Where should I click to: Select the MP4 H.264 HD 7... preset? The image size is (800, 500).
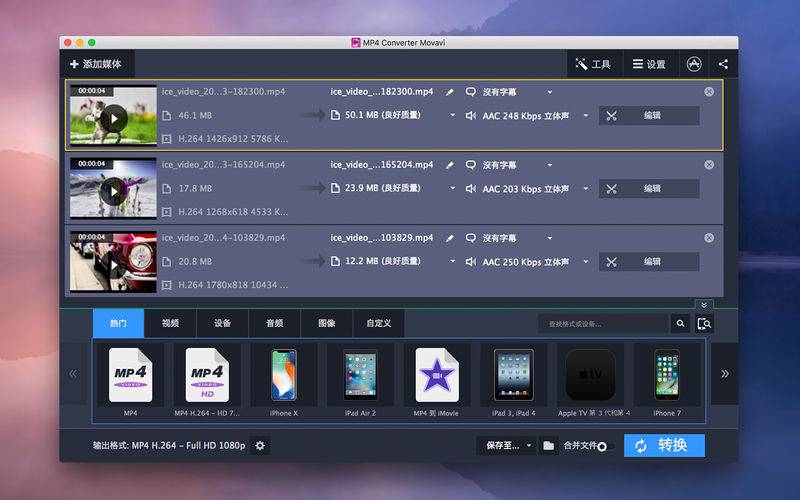pos(207,380)
